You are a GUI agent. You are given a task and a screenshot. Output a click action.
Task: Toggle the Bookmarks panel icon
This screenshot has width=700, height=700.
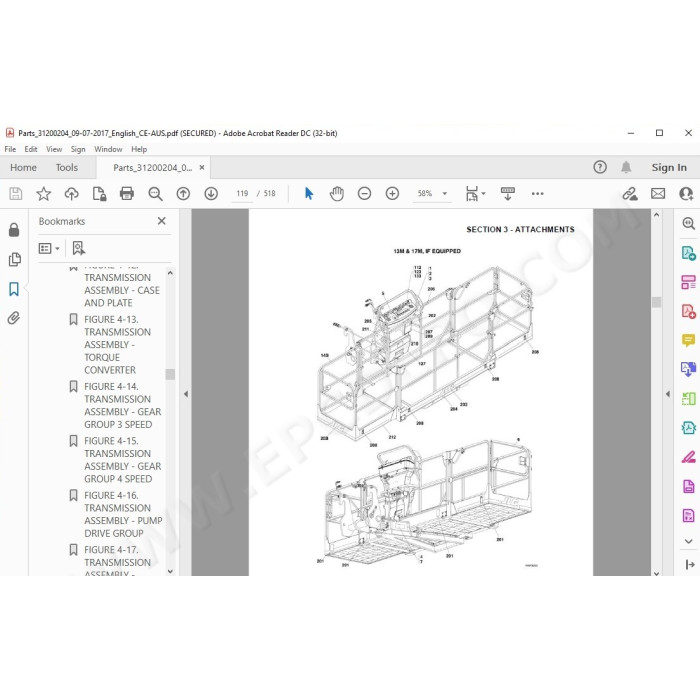click(x=14, y=289)
